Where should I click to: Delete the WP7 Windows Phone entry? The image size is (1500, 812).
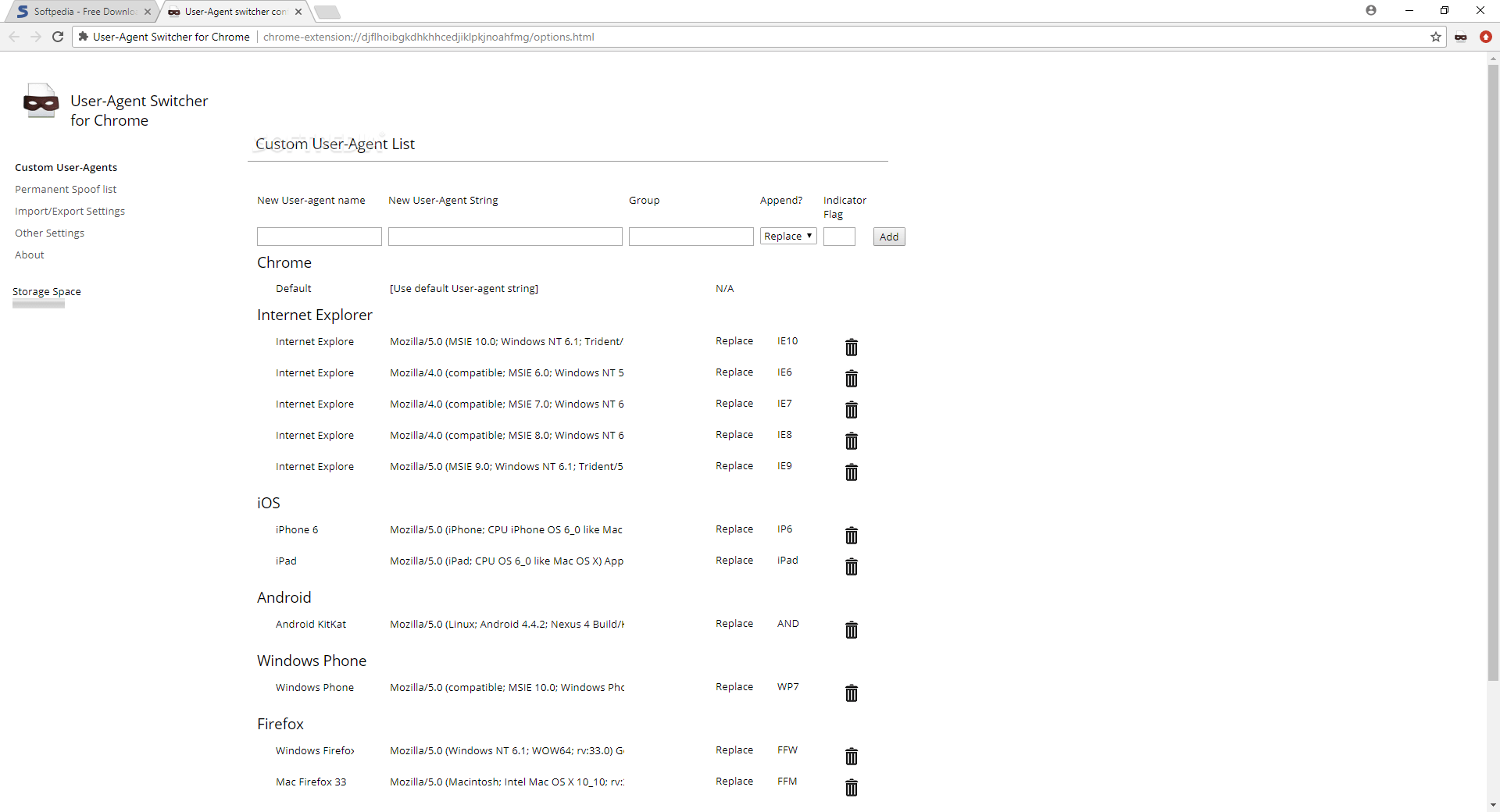pos(852,693)
